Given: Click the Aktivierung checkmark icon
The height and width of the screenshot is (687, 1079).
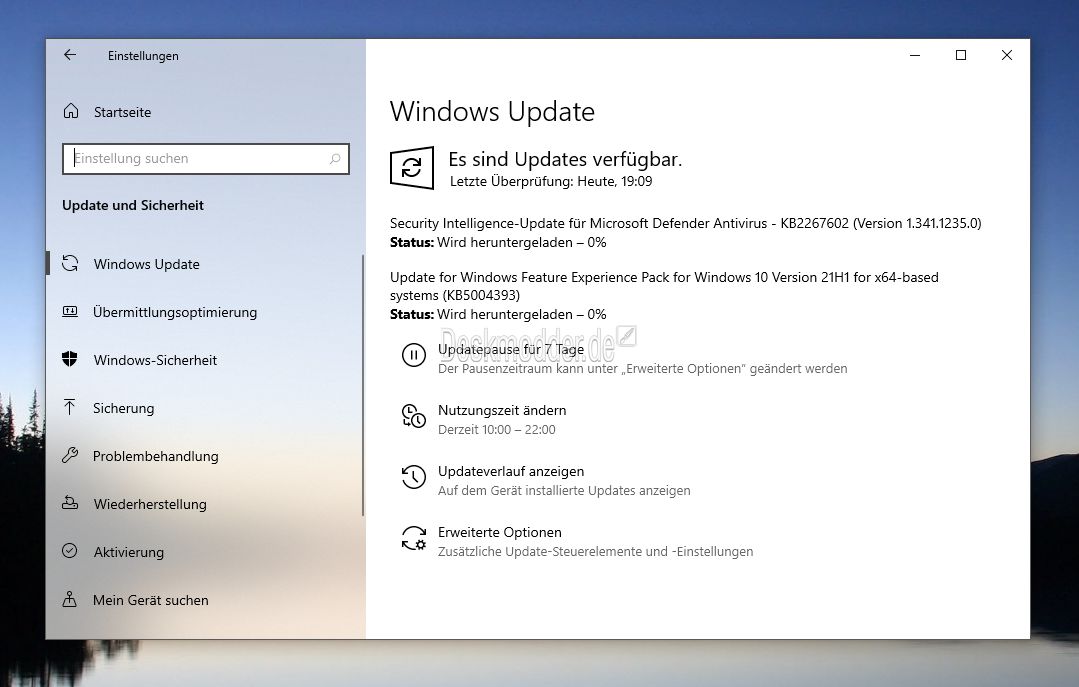Looking at the screenshot, I should click(70, 551).
